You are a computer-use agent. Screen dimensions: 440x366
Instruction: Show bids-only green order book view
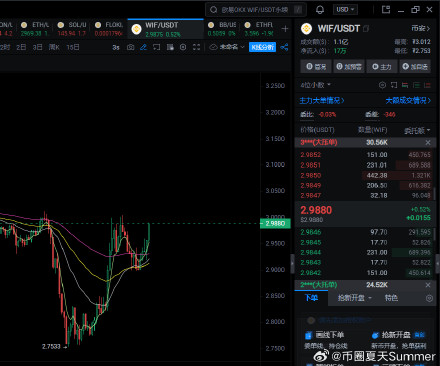pyautogui.click(x=416, y=85)
